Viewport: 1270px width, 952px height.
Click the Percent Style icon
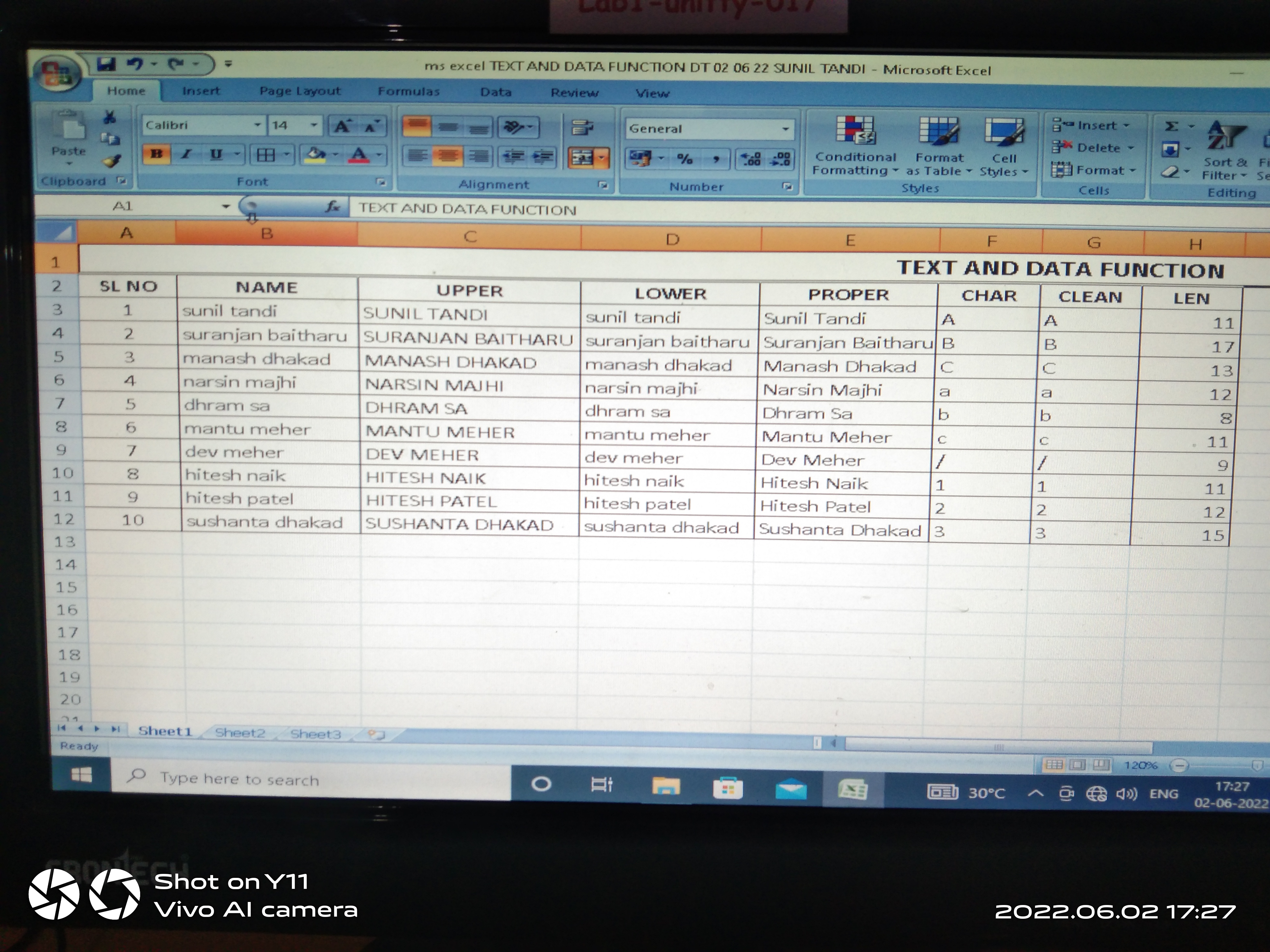(x=684, y=159)
